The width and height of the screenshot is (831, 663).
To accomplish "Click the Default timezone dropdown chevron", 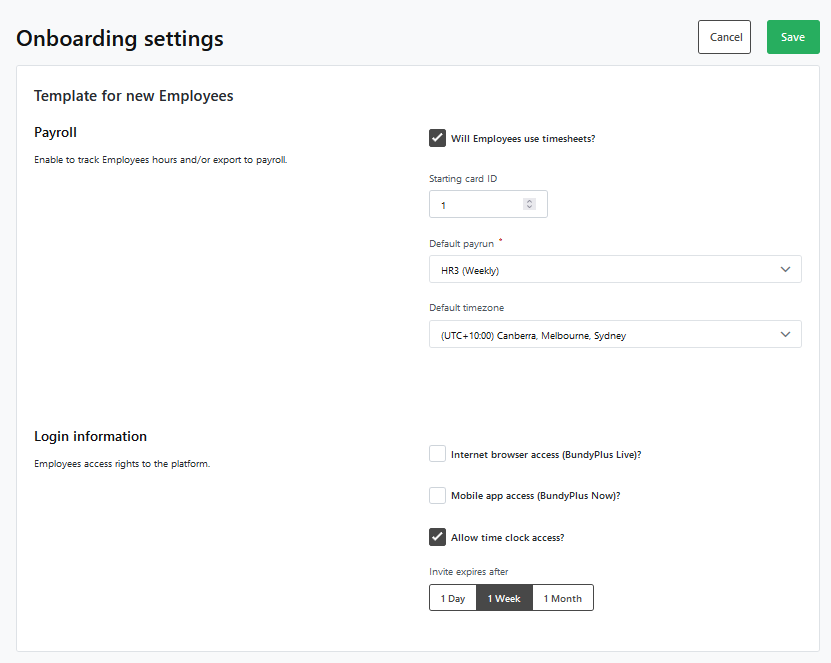I will tap(786, 334).
